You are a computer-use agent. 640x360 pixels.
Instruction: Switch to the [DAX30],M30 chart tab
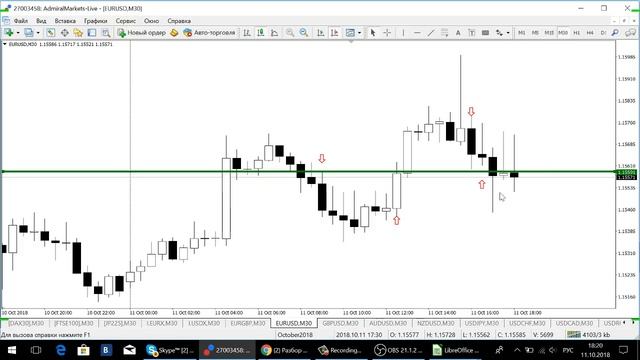[26, 323]
